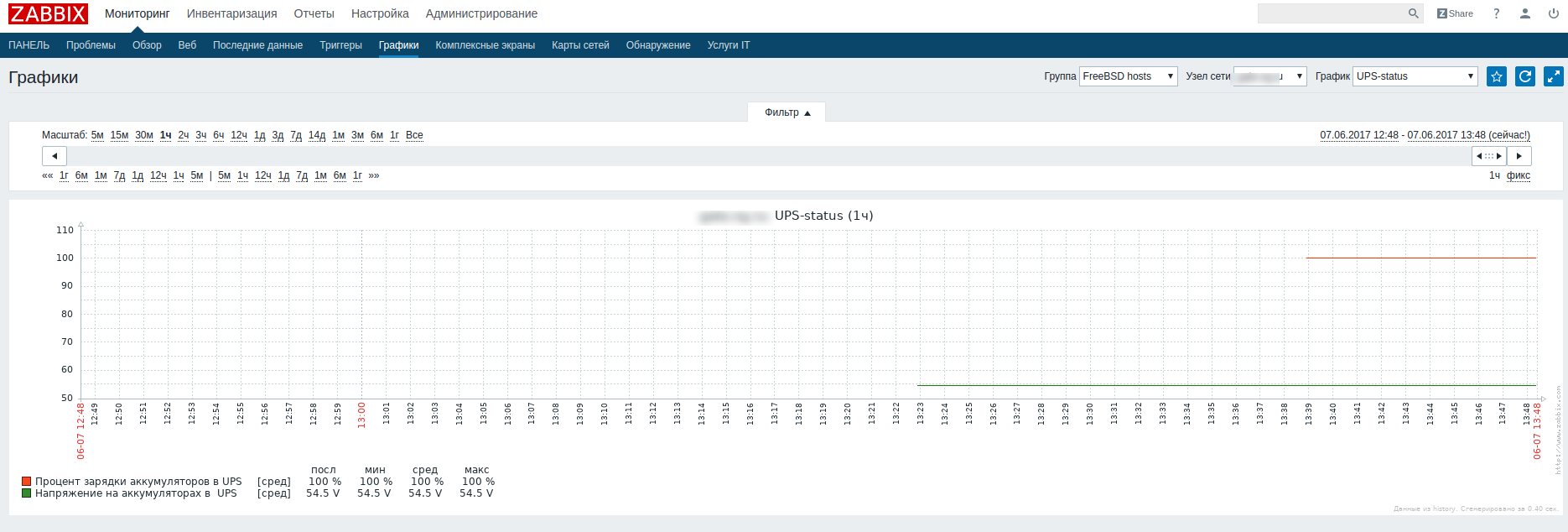Go to the Обнаружение tab

pos(658,45)
